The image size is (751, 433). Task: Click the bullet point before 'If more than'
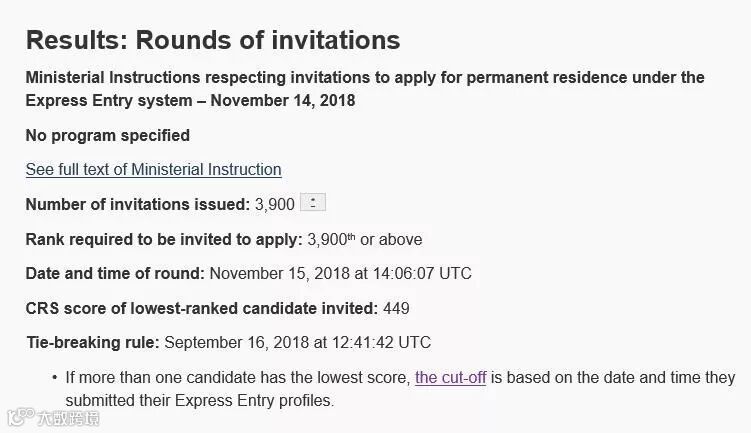coord(53,378)
